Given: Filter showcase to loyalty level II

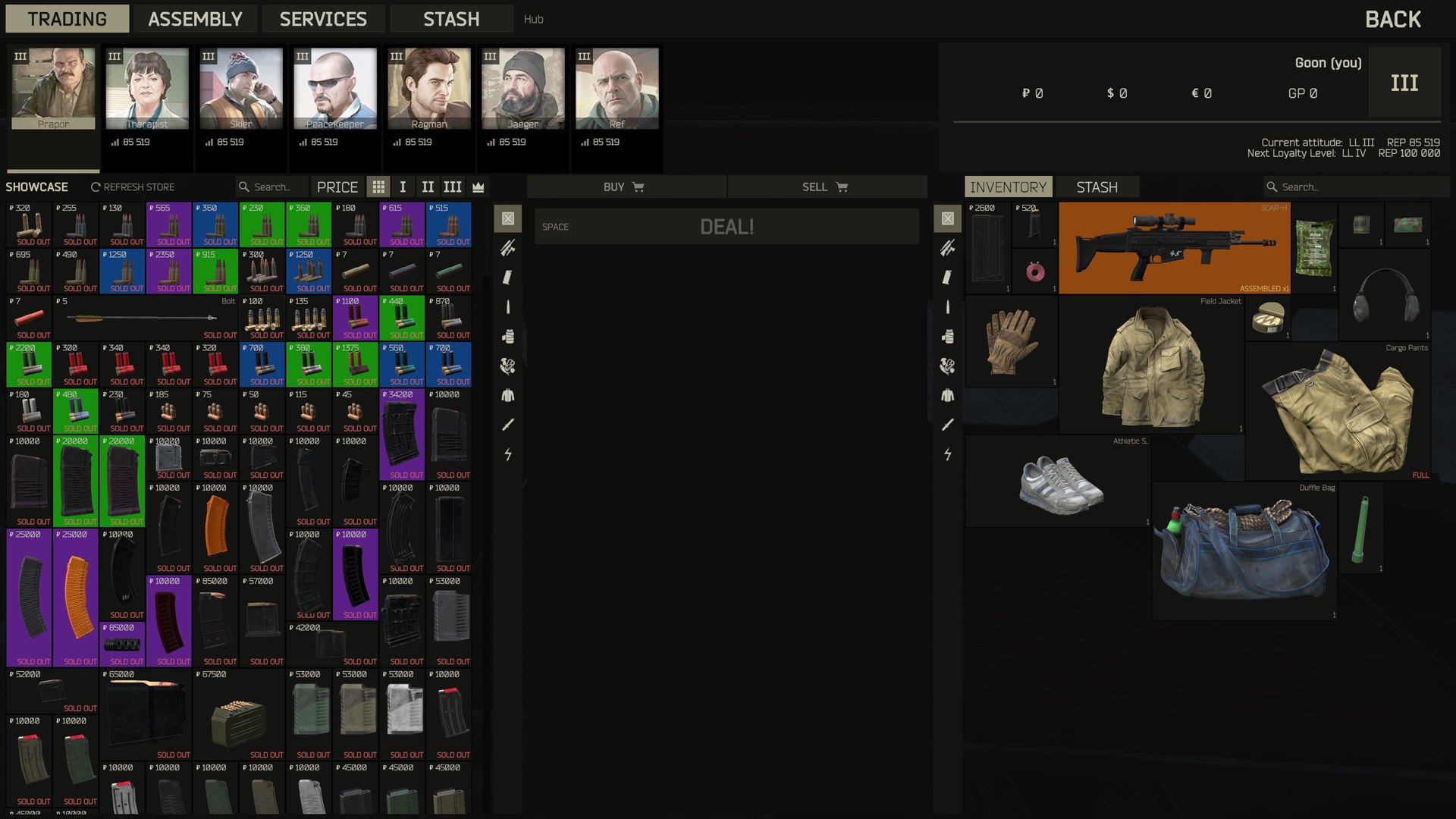Looking at the screenshot, I should coord(428,187).
